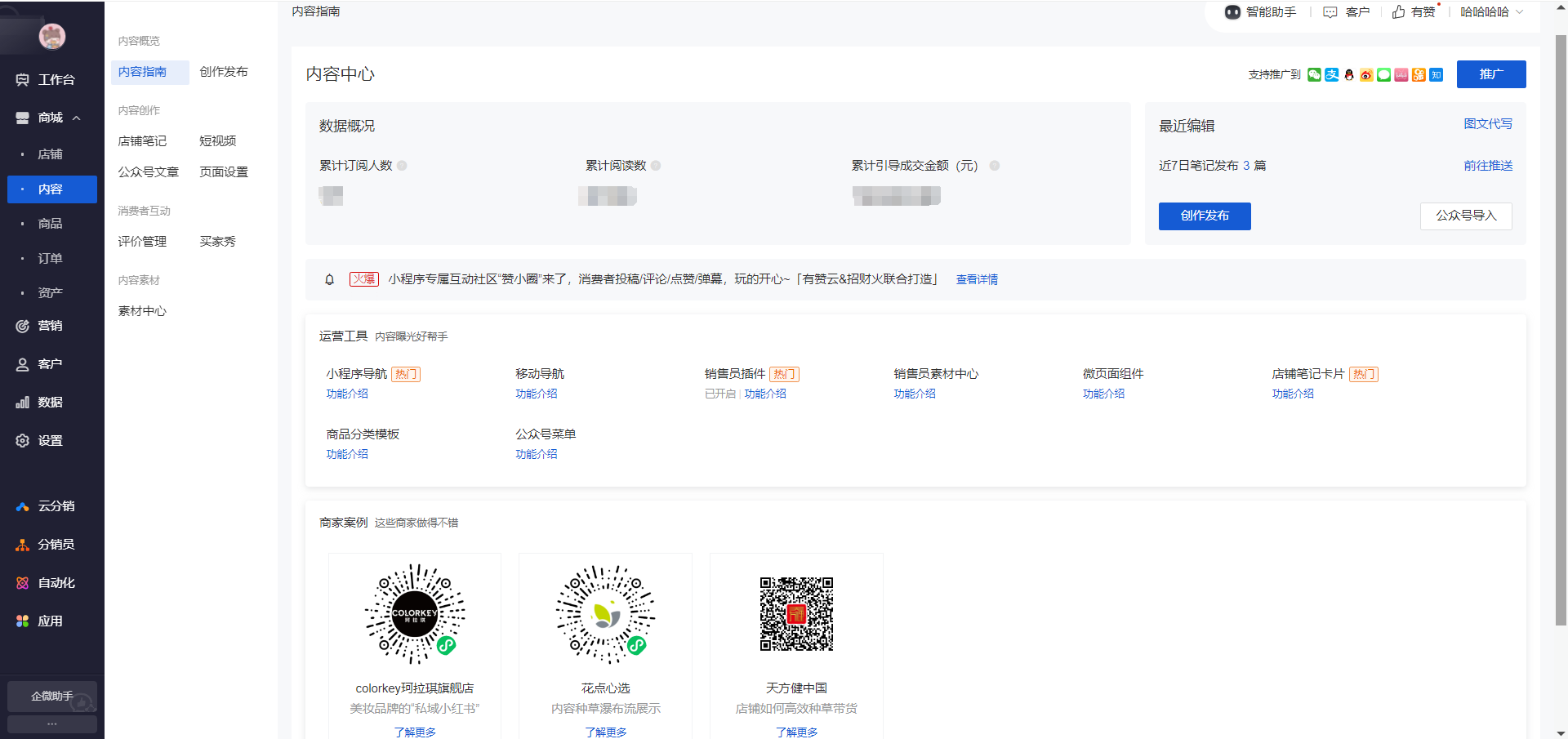Click the pink bilibili promotion icon
This screenshot has width=1568, height=739.
(1401, 74)
